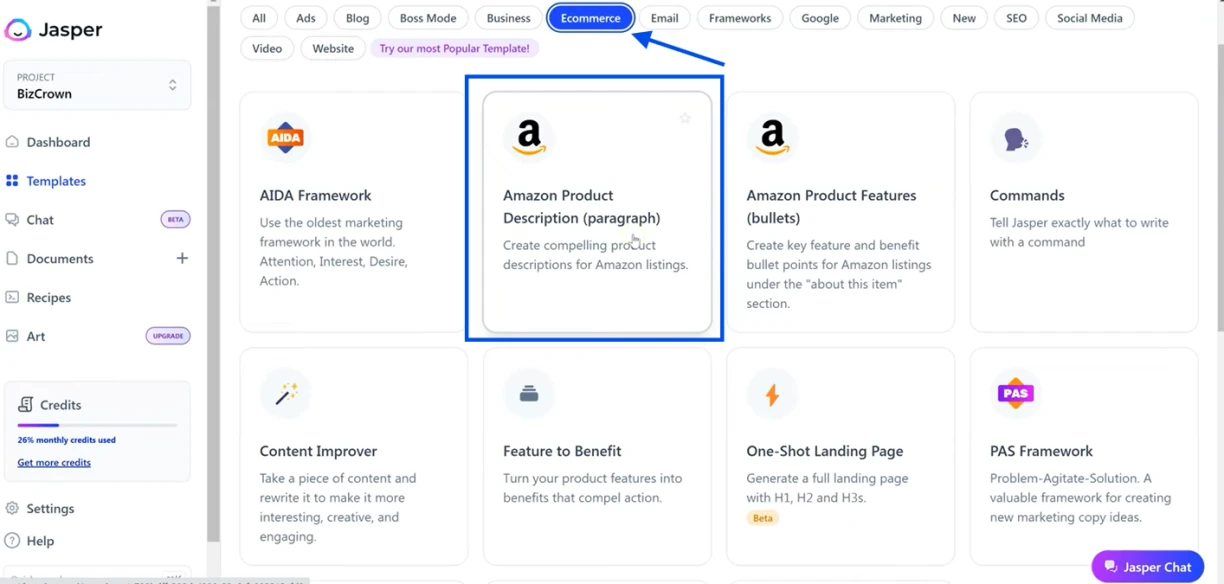Screen dimensions: 1224x584
Task: Click the Feature to Benefit icon
Action: [529, 393]
